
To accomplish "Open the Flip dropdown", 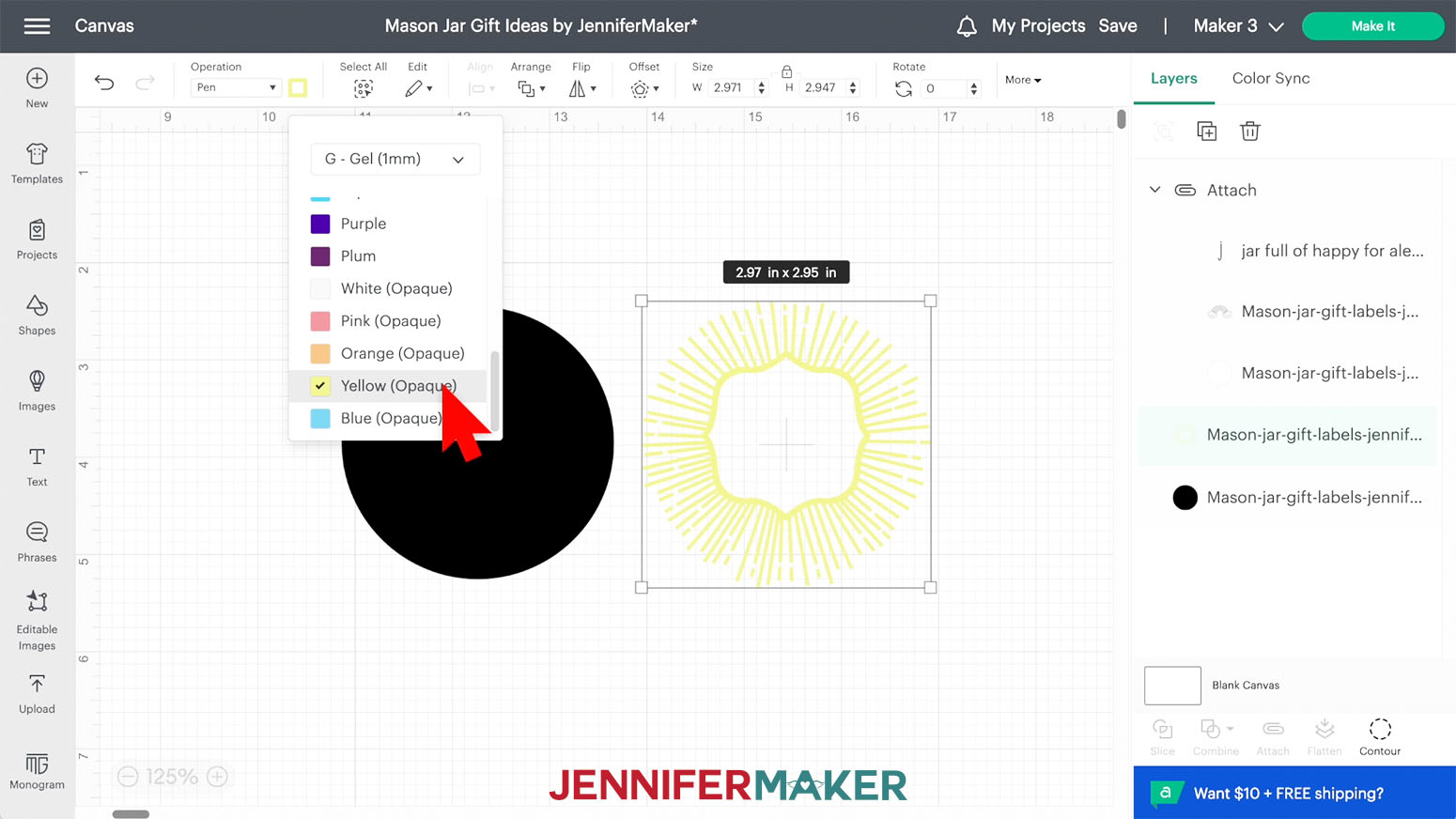I will coord(582,88).
